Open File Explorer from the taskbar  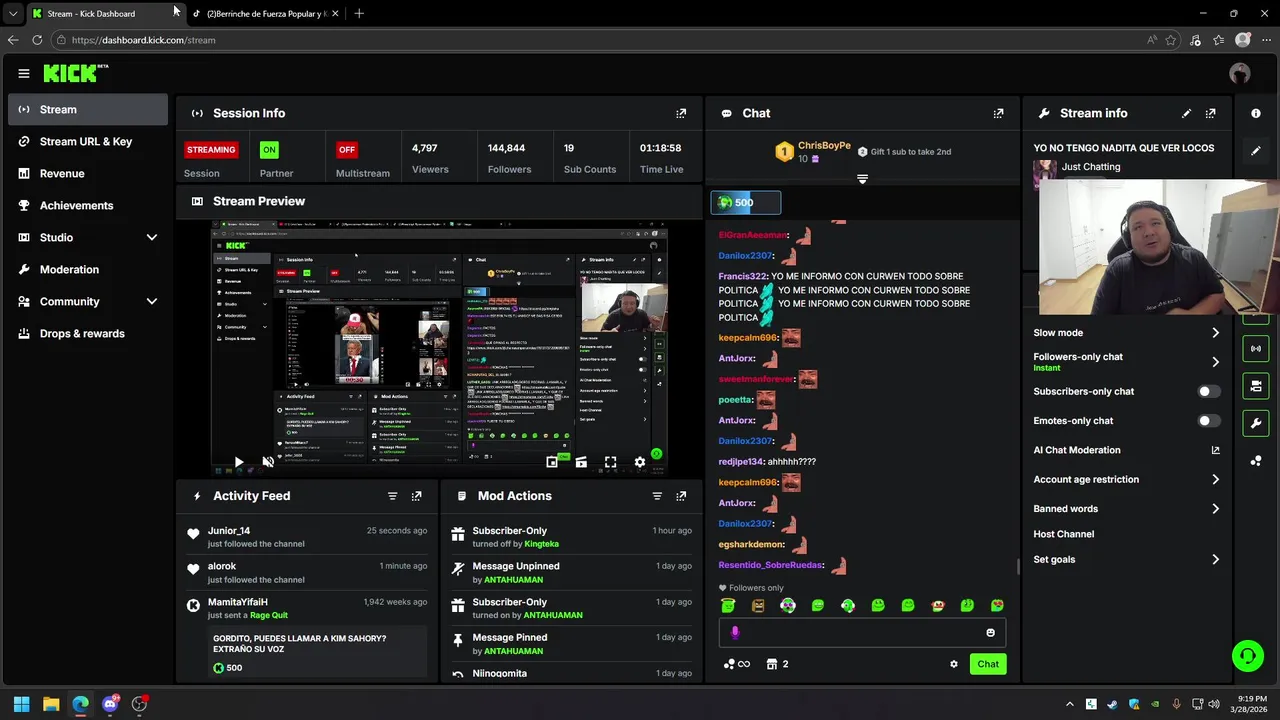click(51, 704)
